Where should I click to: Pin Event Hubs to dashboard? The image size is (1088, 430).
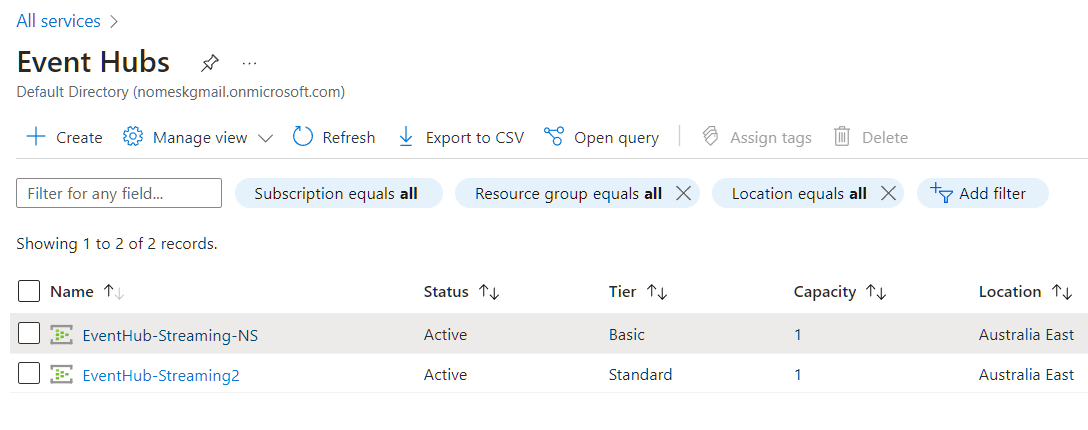click(x=209, y=63)
